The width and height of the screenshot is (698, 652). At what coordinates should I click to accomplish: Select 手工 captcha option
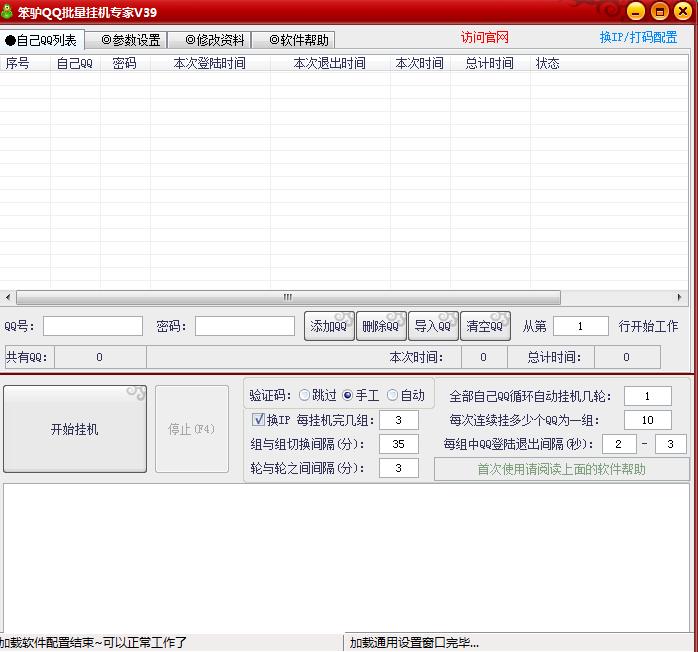click(x=361, y=395)
